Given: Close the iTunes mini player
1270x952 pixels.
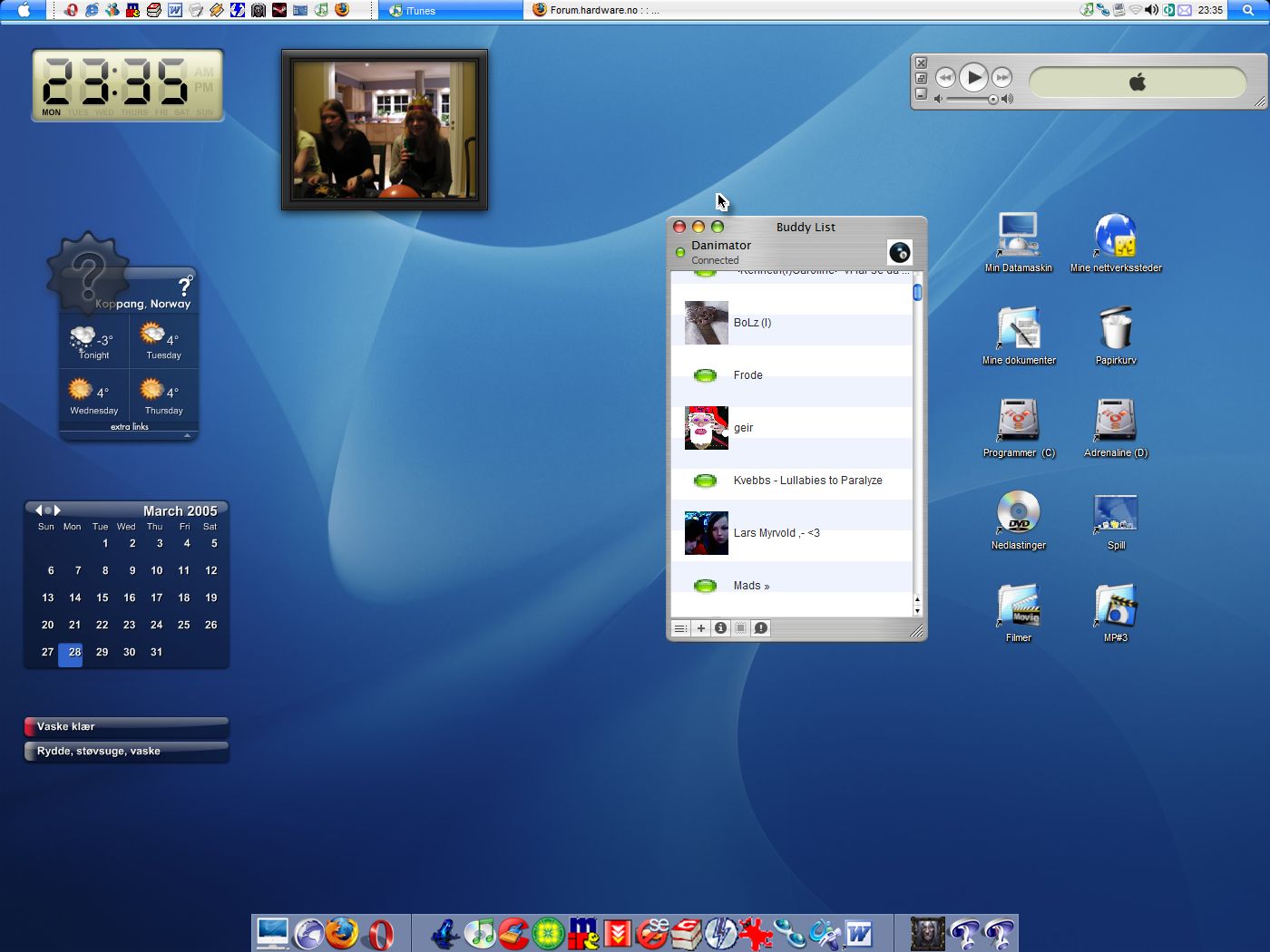Looking at the screenshot, I should pos(921,63).
